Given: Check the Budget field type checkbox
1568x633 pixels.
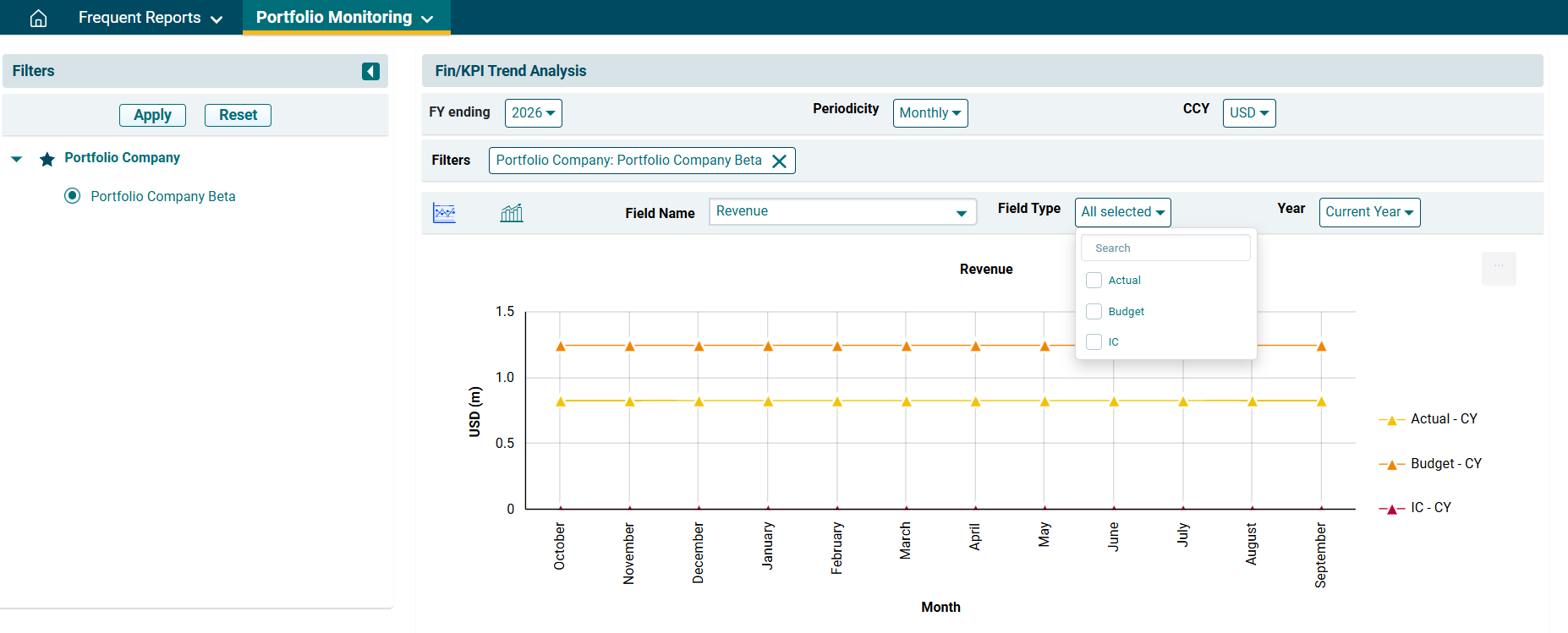Looking at the screenshot, I should 1094,312.
